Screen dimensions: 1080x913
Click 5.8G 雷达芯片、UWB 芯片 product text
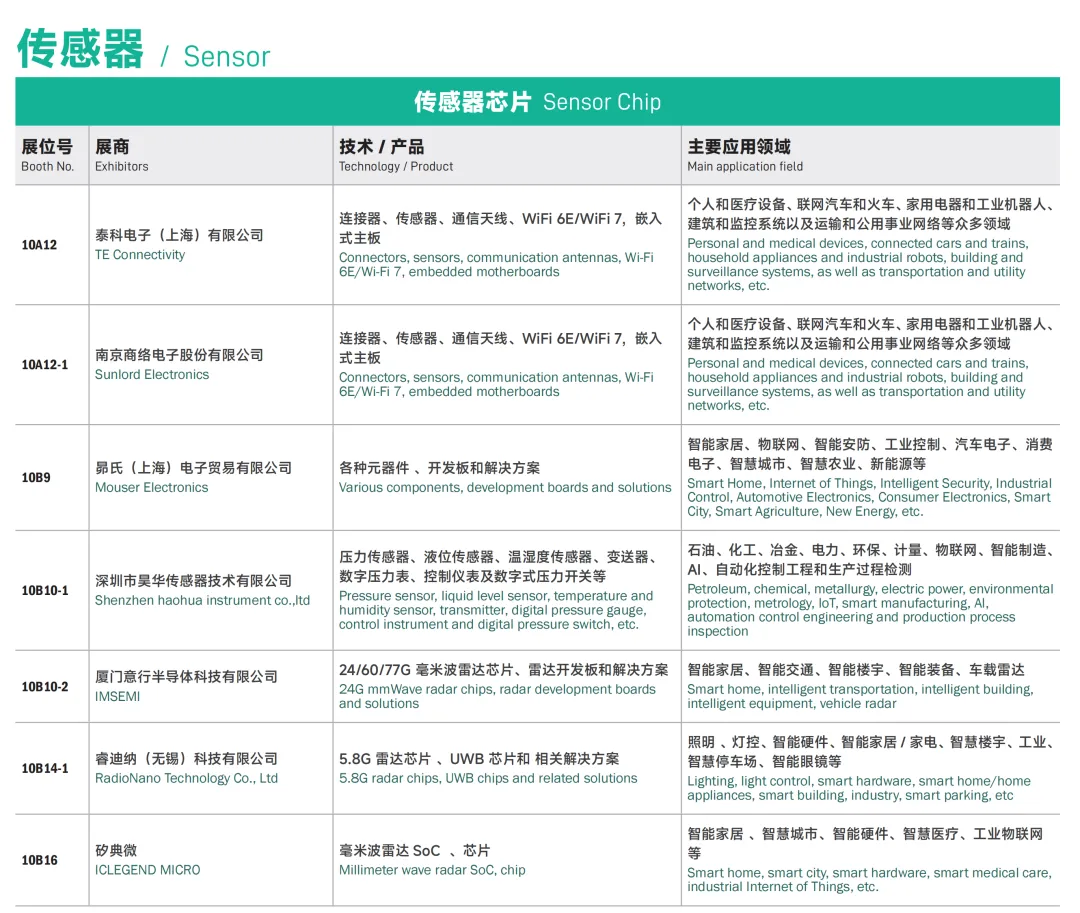pyautogui.click(x=479, y=759)
